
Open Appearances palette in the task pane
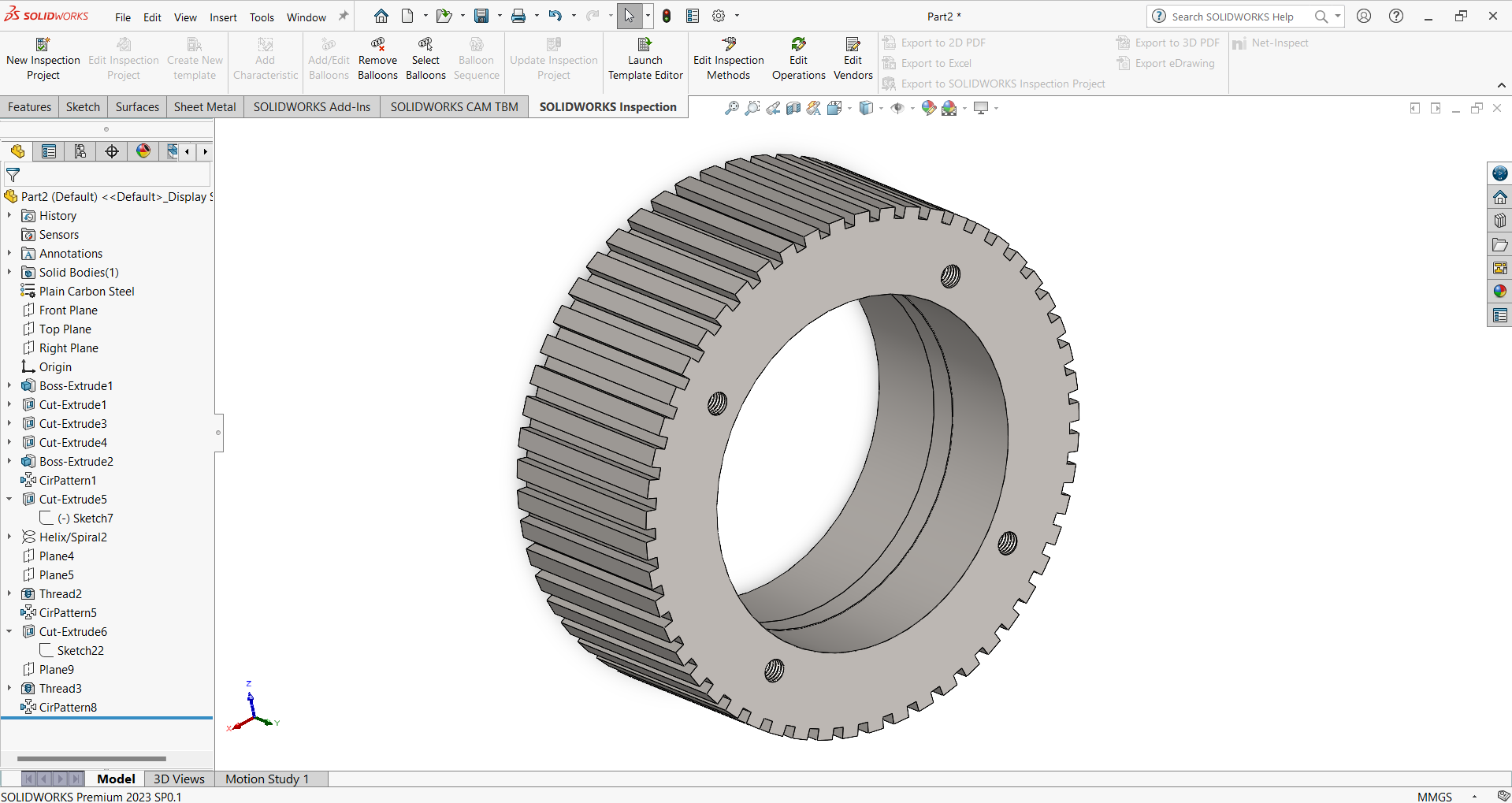coord(1499,292)
